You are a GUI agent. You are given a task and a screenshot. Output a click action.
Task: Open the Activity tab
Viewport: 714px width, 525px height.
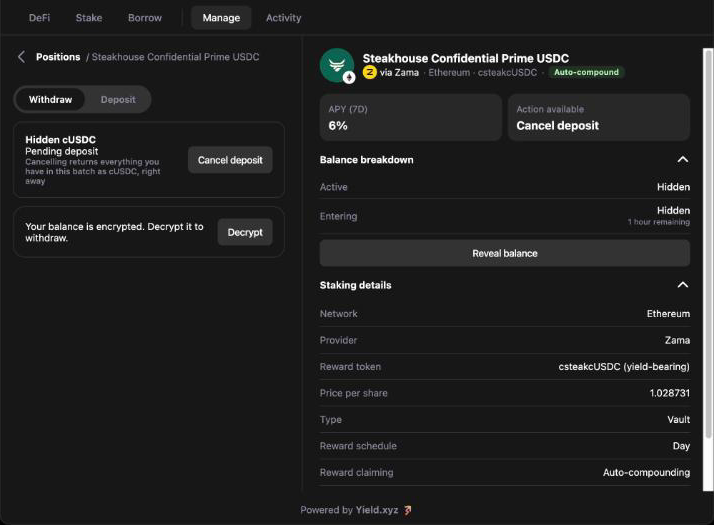click(283, 18)
